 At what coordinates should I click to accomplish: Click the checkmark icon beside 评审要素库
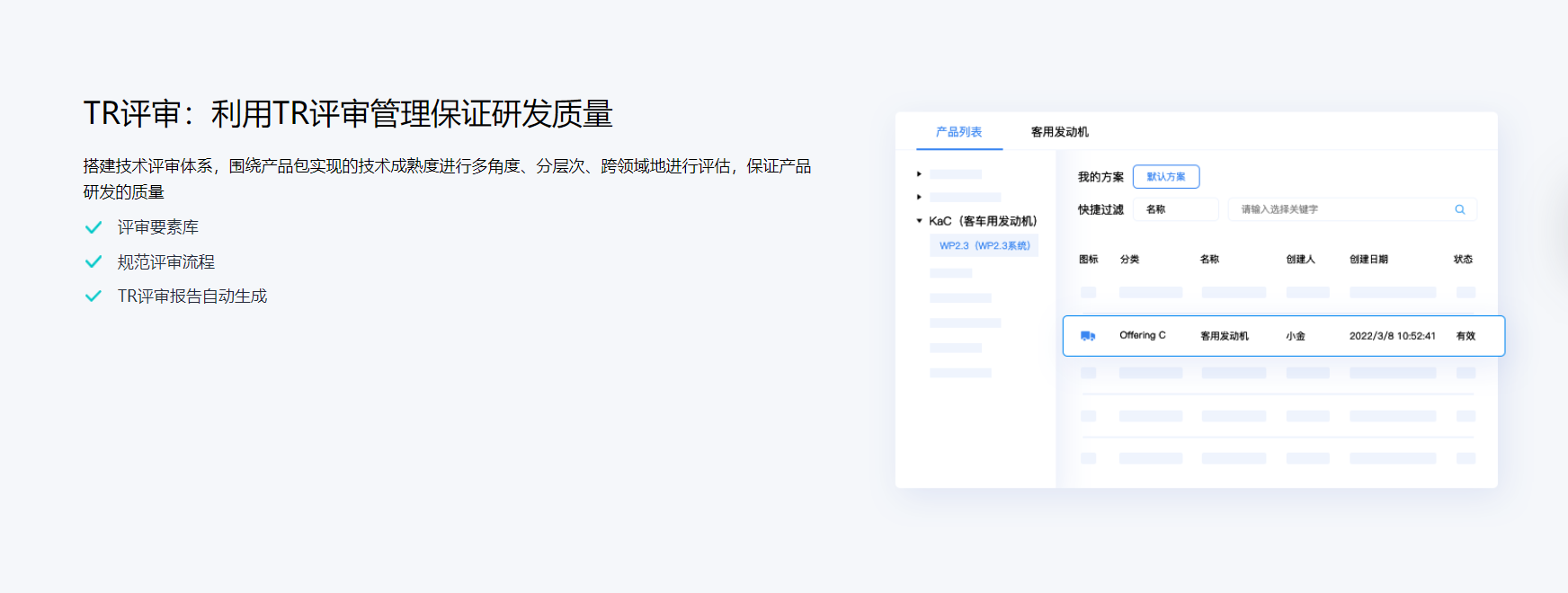click(93, 227)
